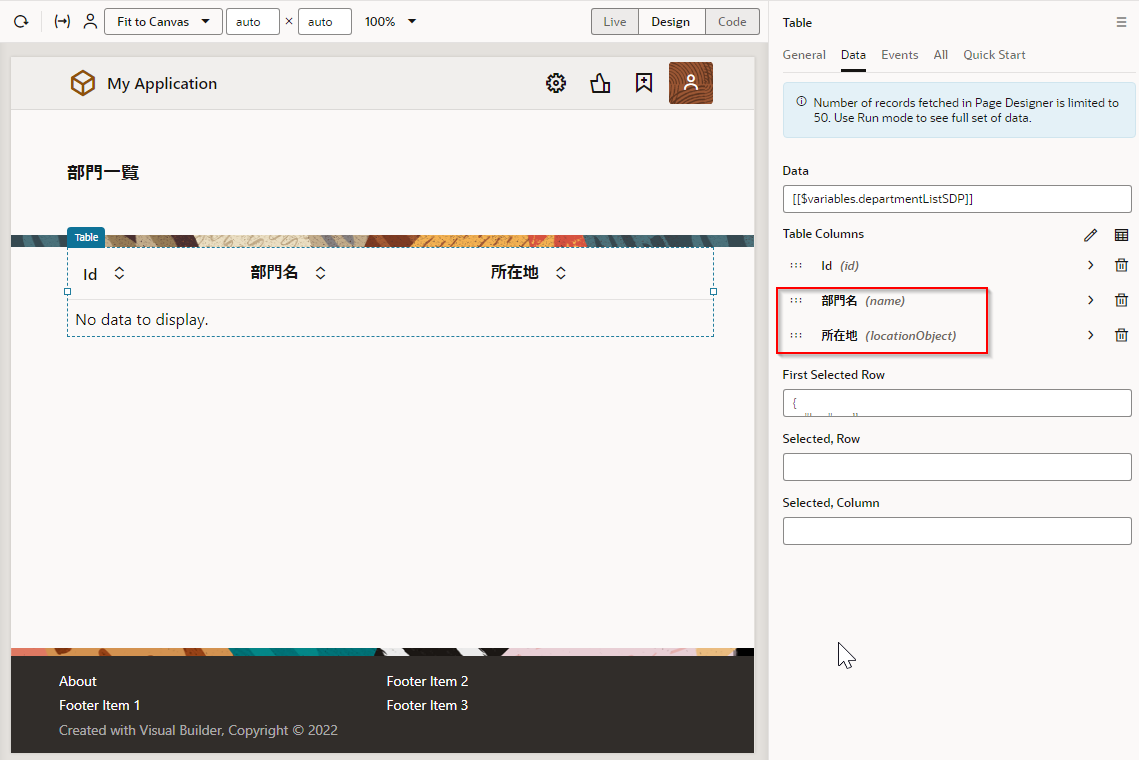
Task: Click the page input parameters icon
Action: [x=62, y=21]
